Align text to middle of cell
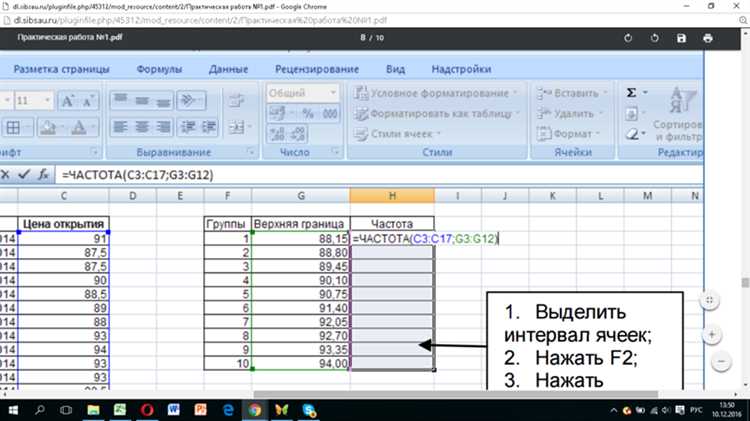 (142, 100)
